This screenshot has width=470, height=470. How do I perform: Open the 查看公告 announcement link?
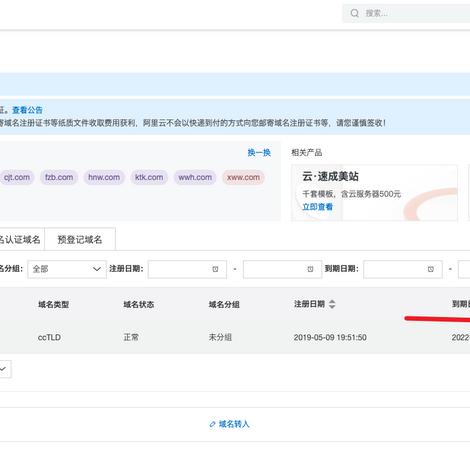(x=27, y=110)
